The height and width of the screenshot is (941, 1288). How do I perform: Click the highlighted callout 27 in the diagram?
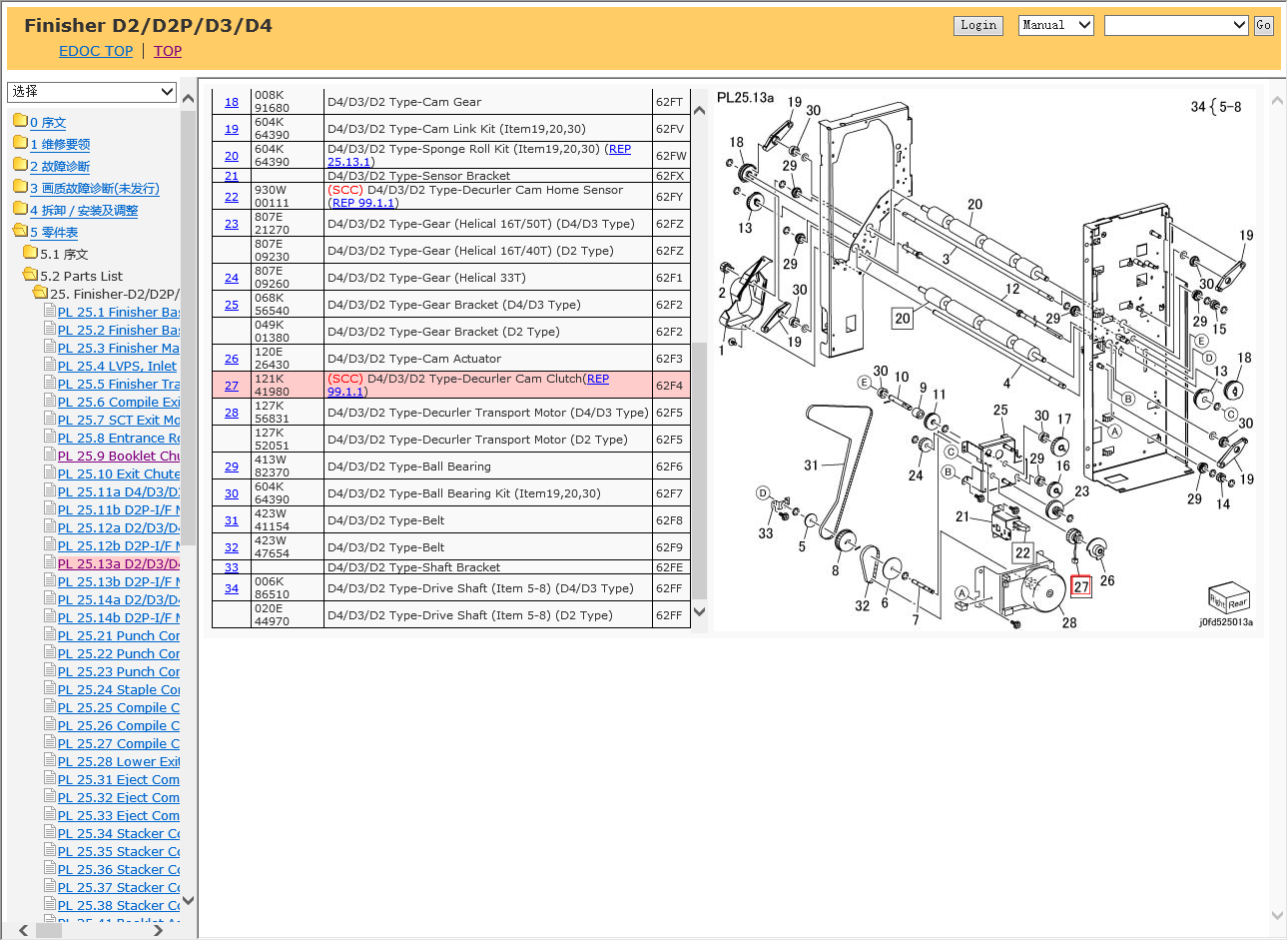1080,586
